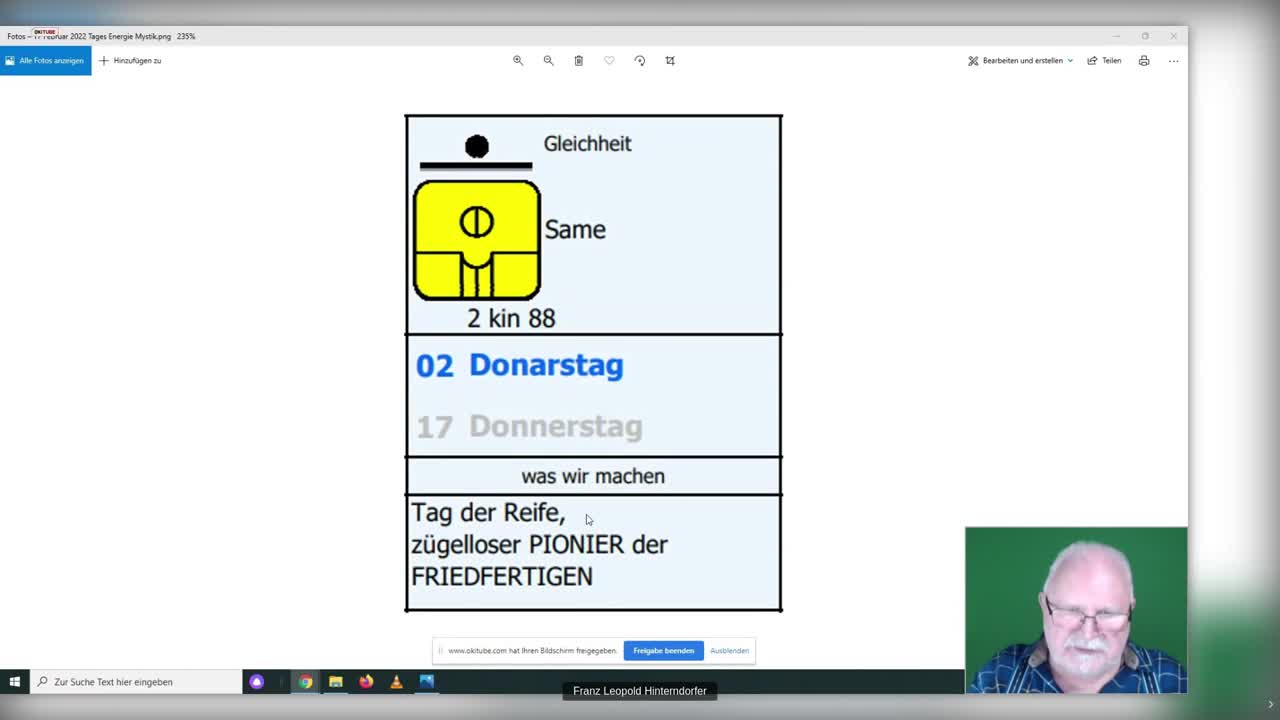The height and width of the screenshot is (720, 1280).
Task: Click name label Franz Leopold Hinterndorfer
Action: pos(640,691)
